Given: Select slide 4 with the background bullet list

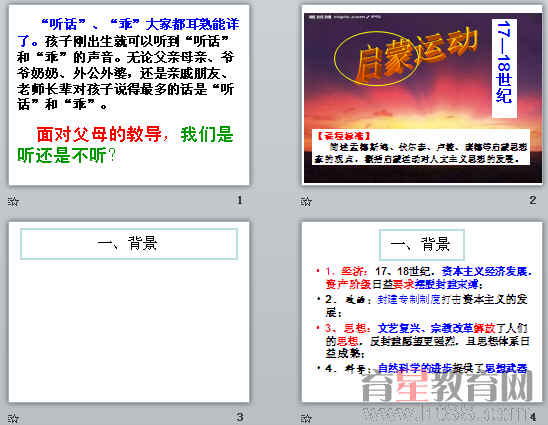Looking at the screenshot, I should pyautogui.click(x=422, y=312).
